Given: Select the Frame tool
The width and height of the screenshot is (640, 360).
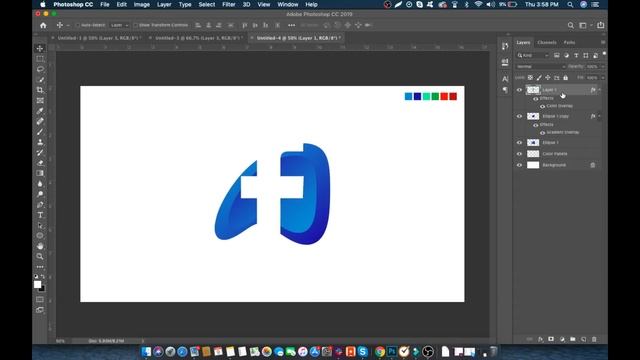Looking at the screenshot, I should [40, 100].
